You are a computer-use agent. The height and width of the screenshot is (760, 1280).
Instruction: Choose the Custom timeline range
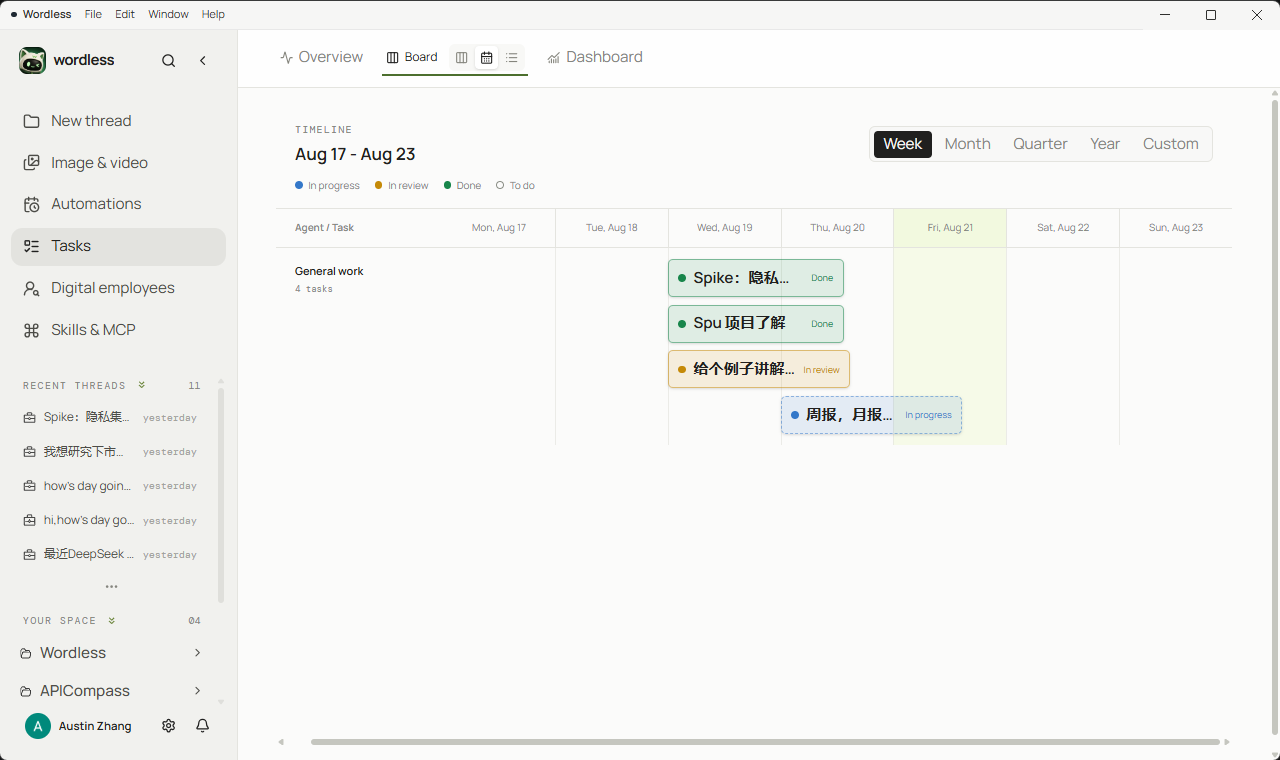click(1171, 144)
